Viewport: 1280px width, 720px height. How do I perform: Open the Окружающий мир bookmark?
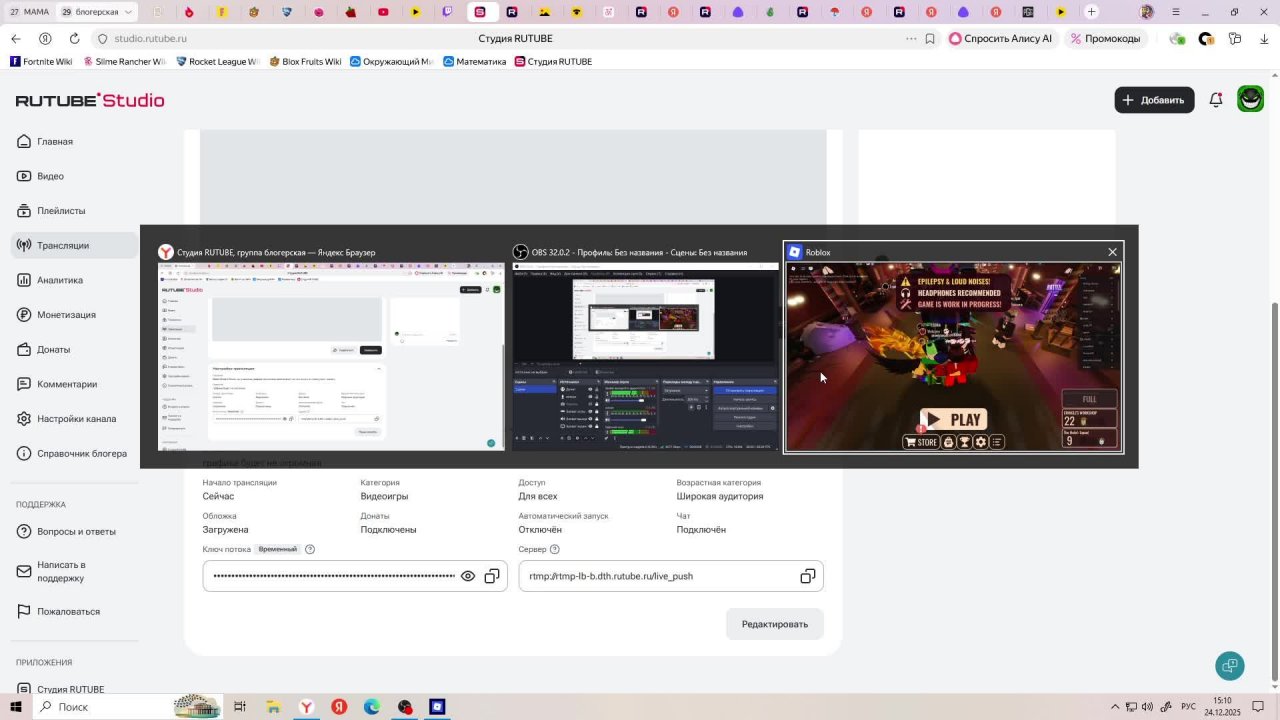pos(391,62)
